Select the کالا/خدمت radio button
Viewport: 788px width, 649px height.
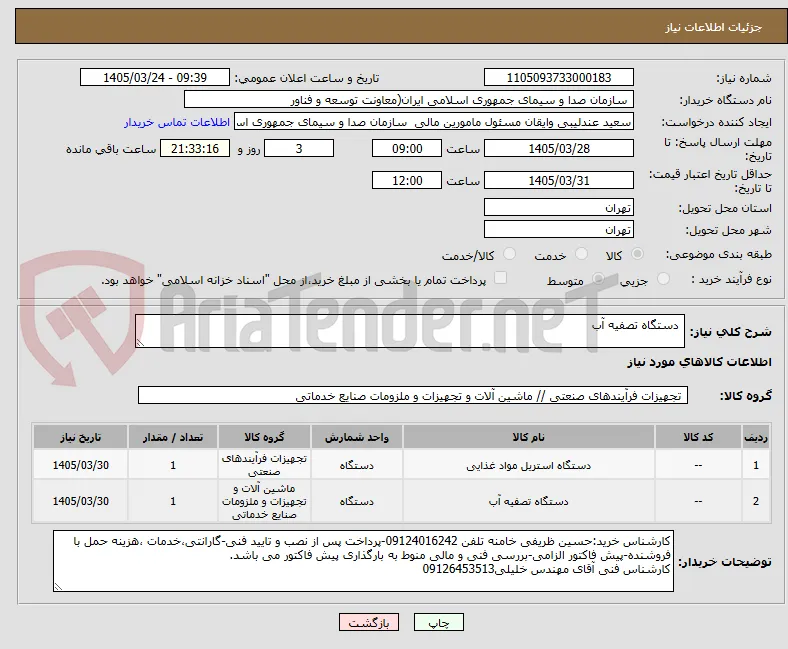[x=510, y=254]
